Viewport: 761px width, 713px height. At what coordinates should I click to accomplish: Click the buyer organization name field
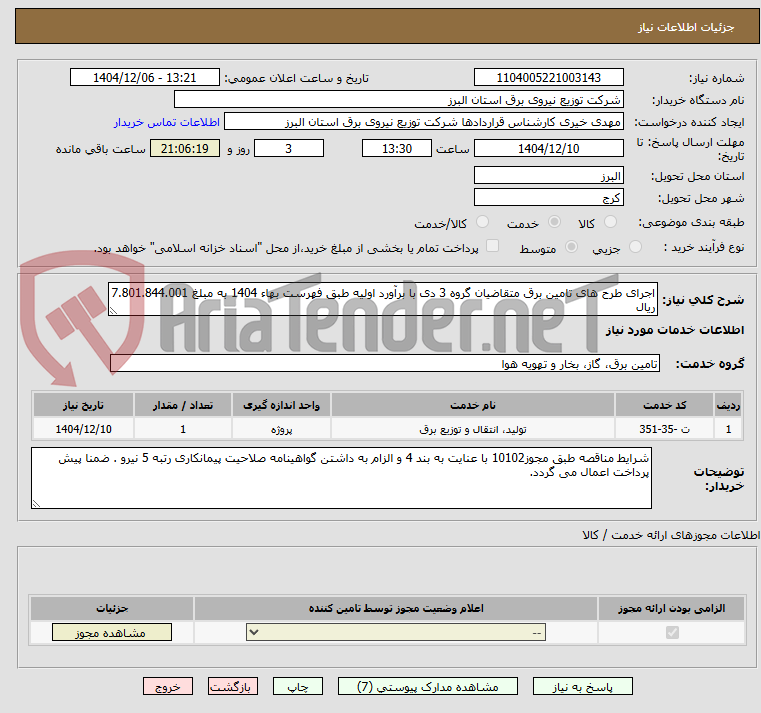398,100
